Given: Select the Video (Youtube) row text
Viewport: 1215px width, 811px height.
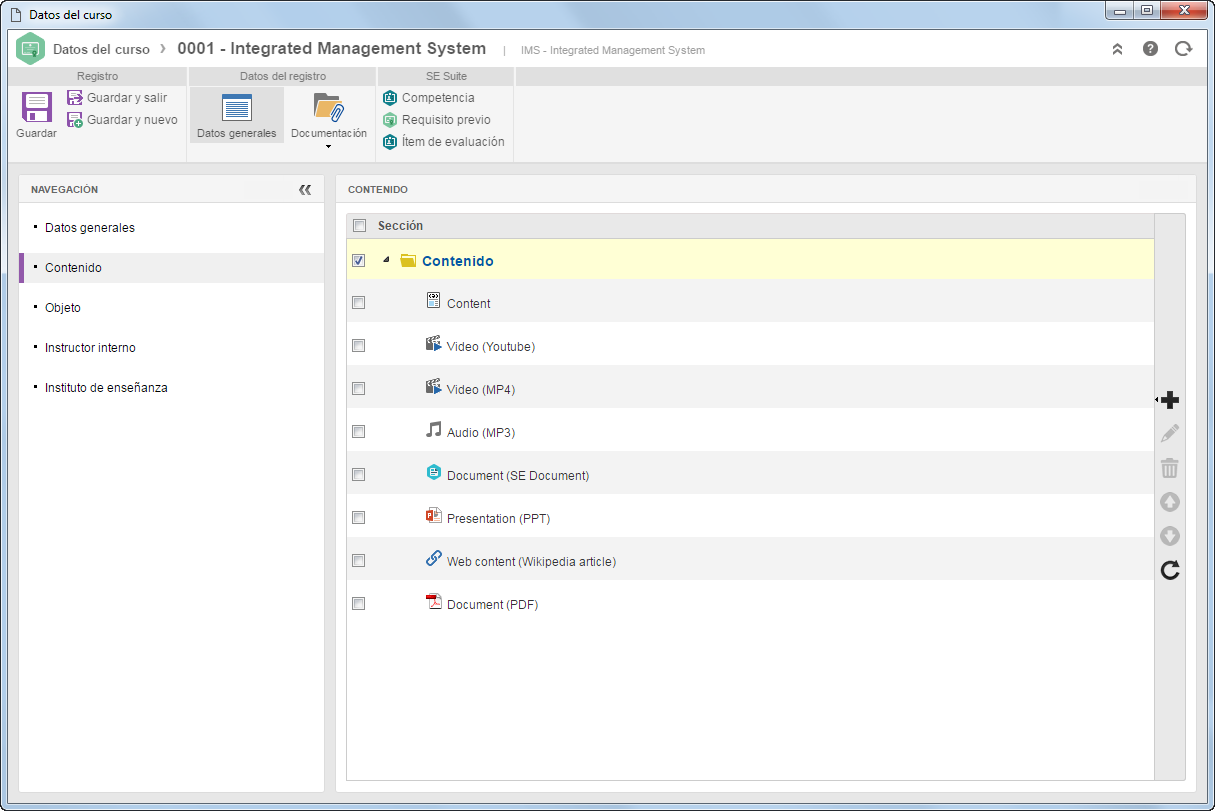Looking at the screenshot, I should [x=491, y=347].
